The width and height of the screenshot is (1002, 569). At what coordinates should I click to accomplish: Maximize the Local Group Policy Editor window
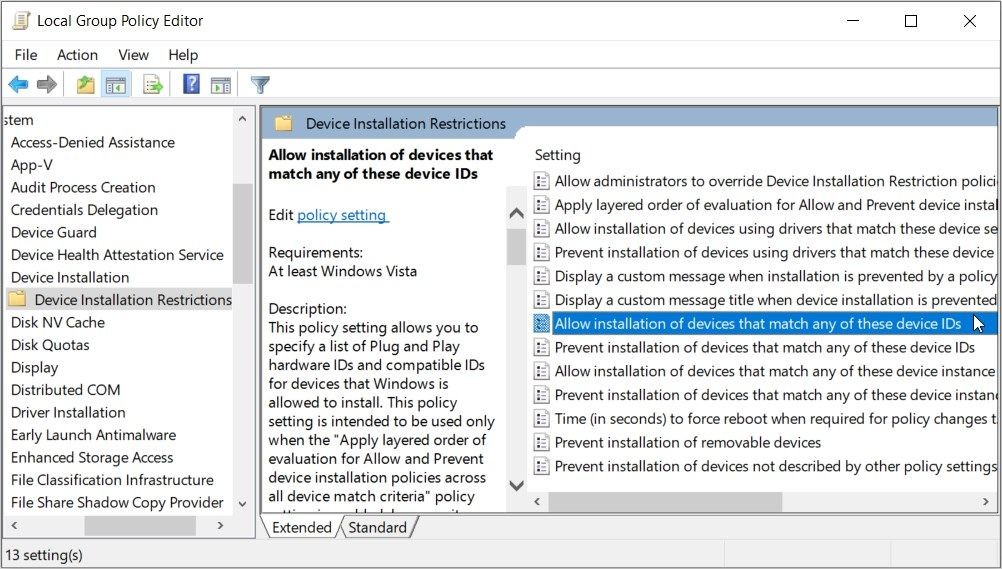[x=911, y=21]
